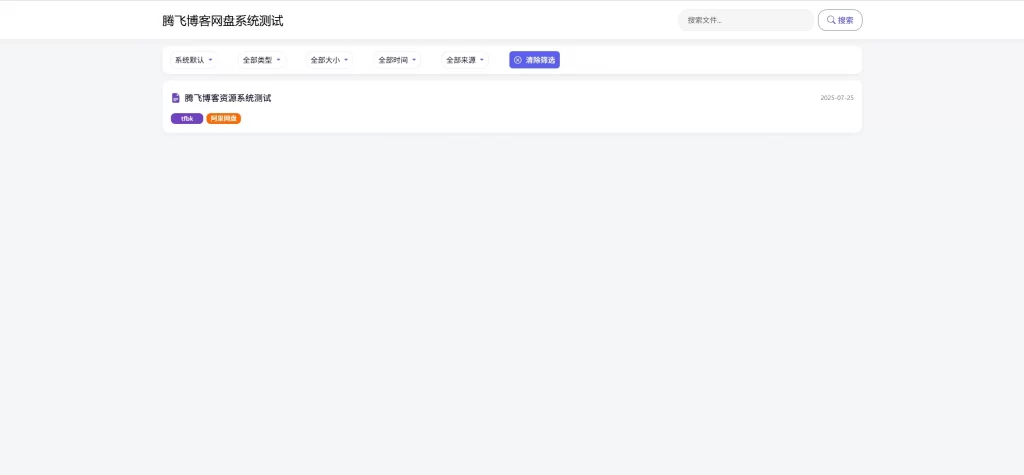The image size is (1024, 475).
Task: Open the 全部来源 source filter
Action: 465,60
